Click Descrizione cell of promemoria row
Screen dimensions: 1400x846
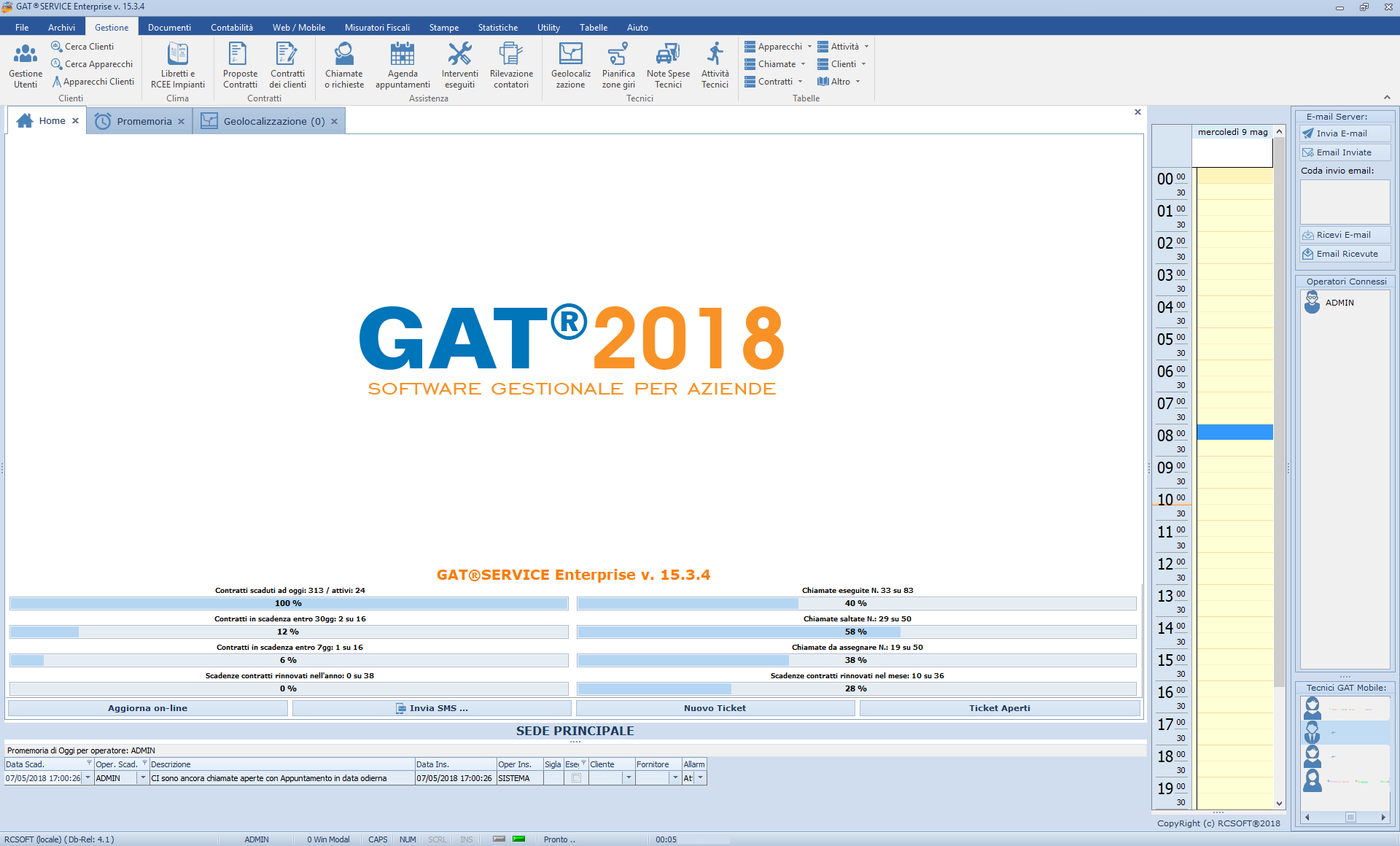(282, 778)
